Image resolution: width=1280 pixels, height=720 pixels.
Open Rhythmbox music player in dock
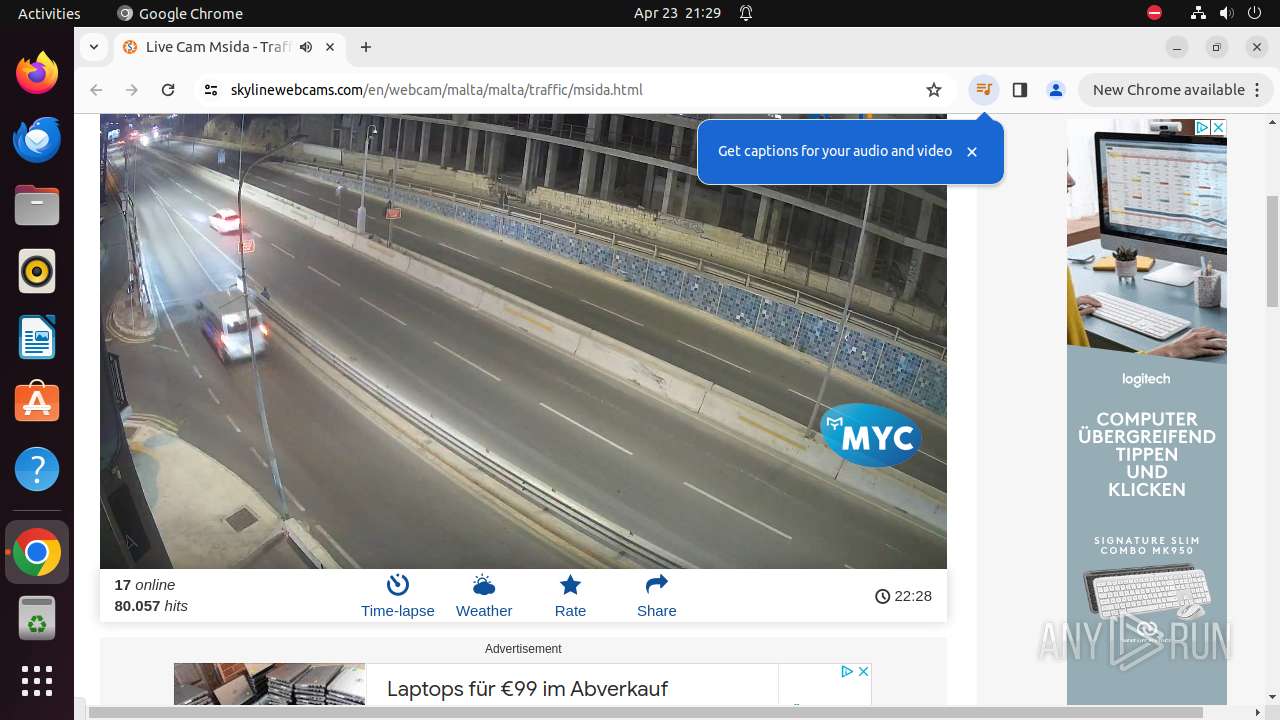pos(37,271)
